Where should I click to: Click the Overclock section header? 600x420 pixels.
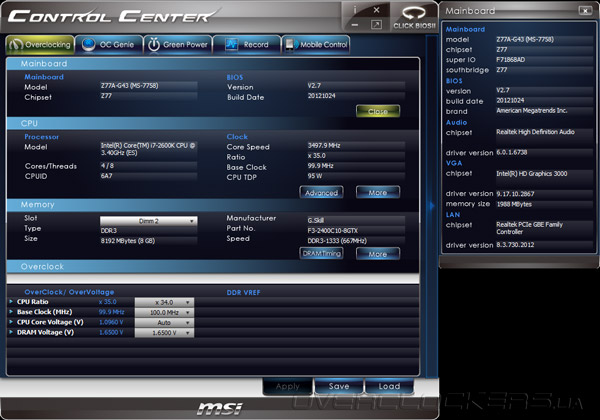click(x=213, y=267)
